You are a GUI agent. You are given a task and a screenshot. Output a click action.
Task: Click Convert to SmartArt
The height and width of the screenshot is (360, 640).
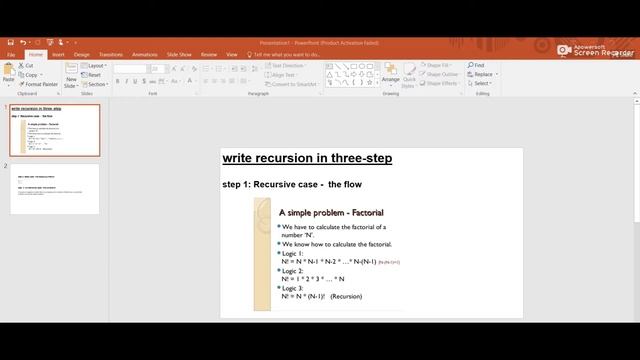[x=291, y=84]
